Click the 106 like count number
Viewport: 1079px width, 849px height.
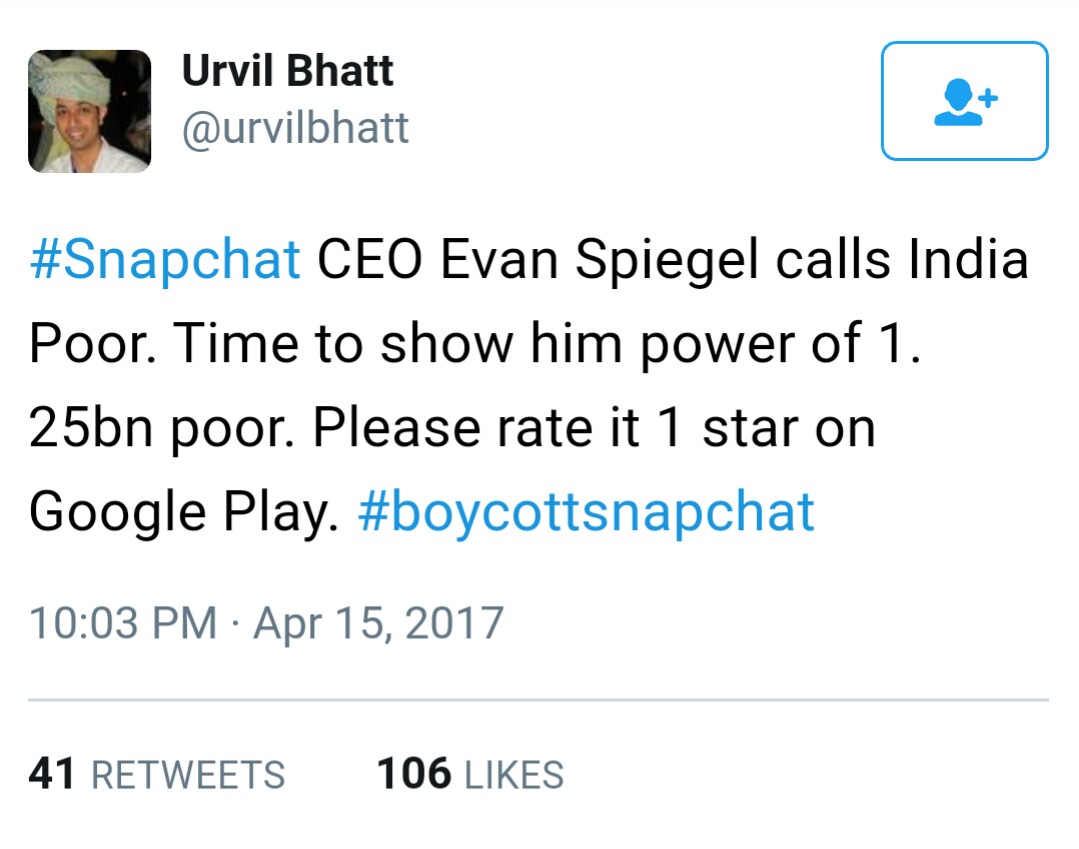pos(414,773)
